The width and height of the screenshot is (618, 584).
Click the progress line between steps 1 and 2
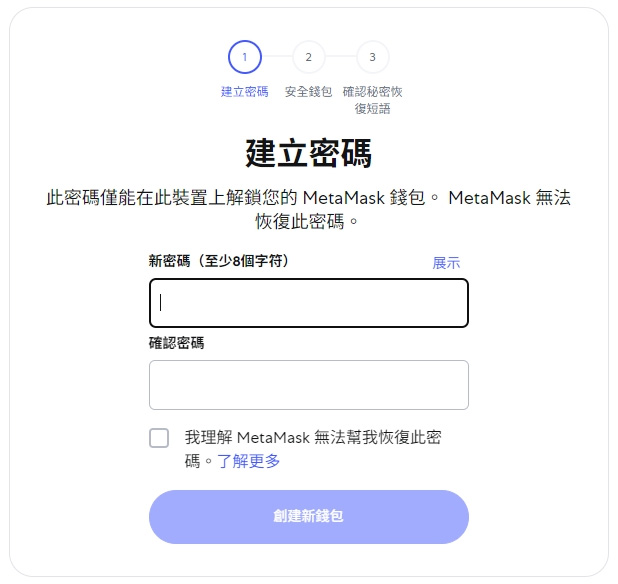(277, 57)
